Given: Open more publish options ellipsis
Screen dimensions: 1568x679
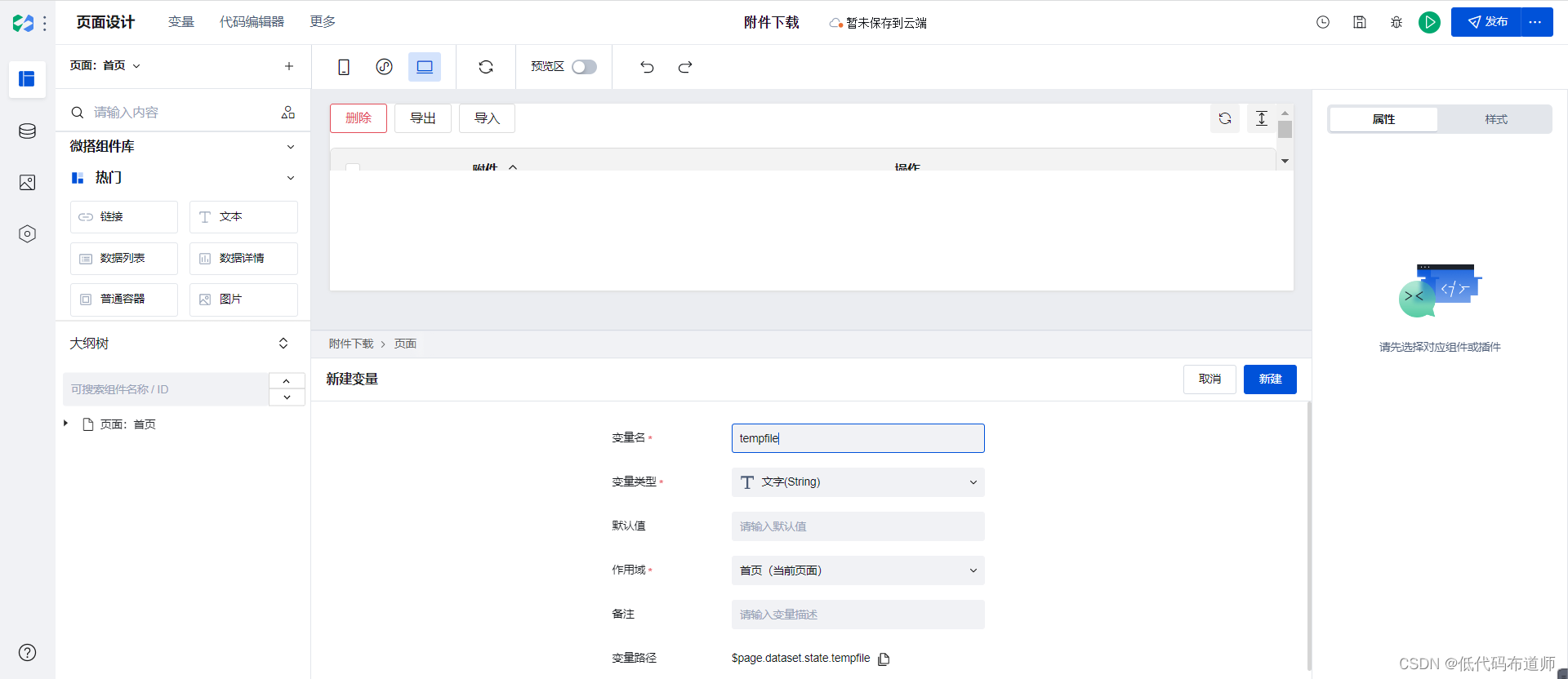Looking at the screenshot, I should coord(1535,22).
